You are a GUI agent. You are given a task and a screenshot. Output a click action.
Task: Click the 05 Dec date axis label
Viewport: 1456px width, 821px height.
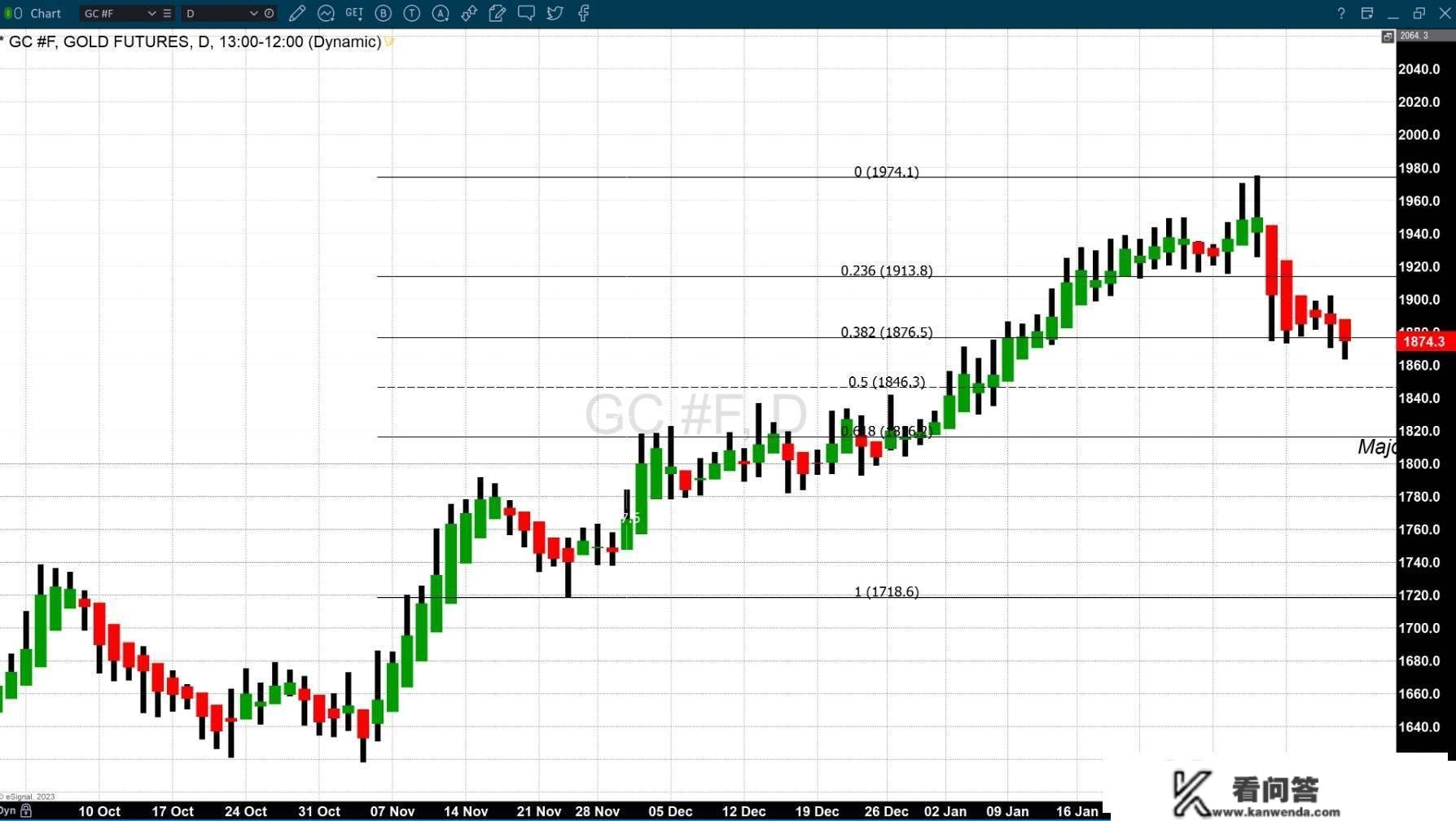(670, 811)
